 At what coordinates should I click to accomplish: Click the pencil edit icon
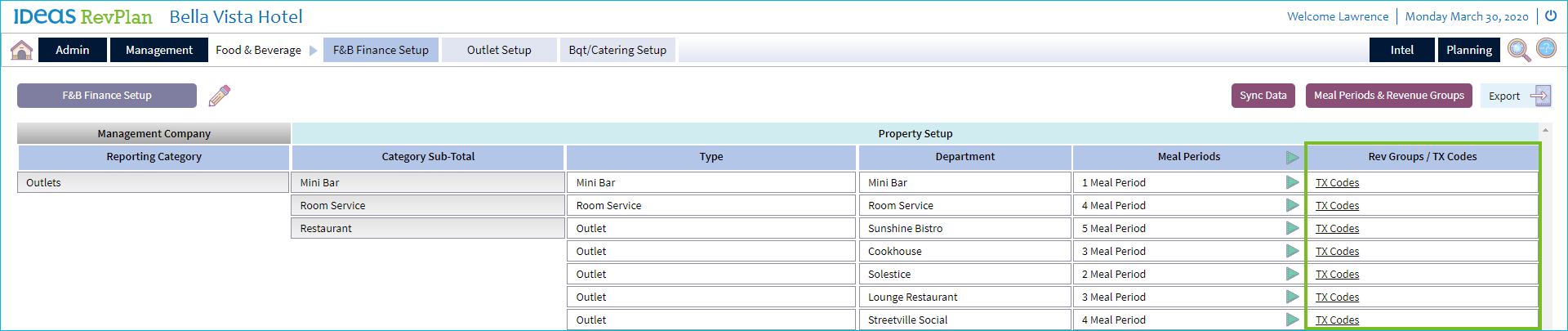pos(220,96)
